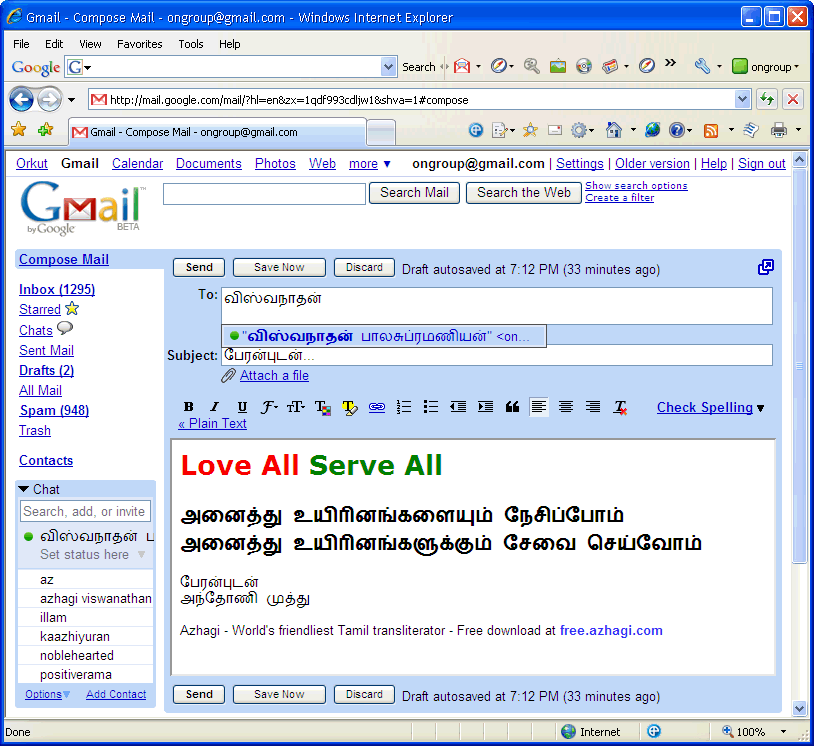
Task: Insert a hyperlink using the link icon
Action: coord(377,407)
